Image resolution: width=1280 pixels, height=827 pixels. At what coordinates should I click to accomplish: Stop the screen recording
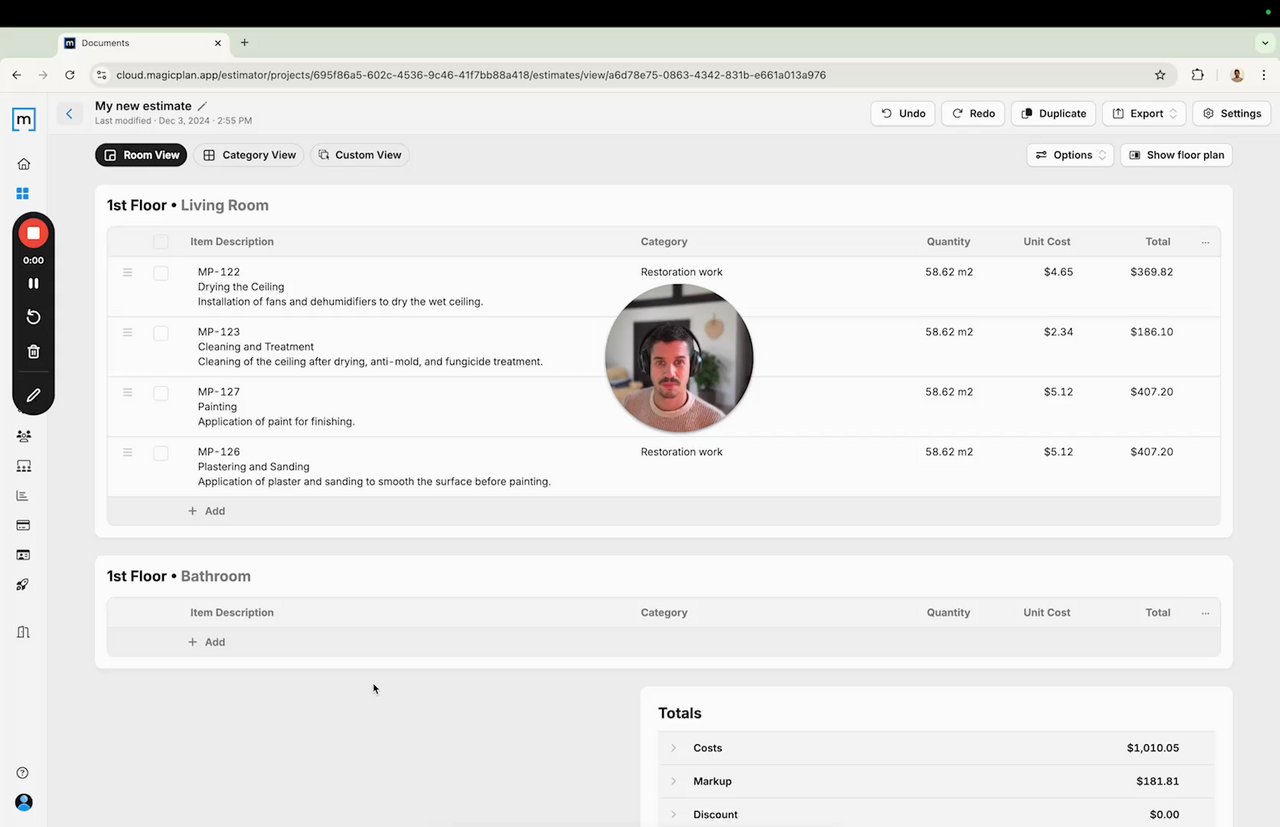tap(33, 233)
